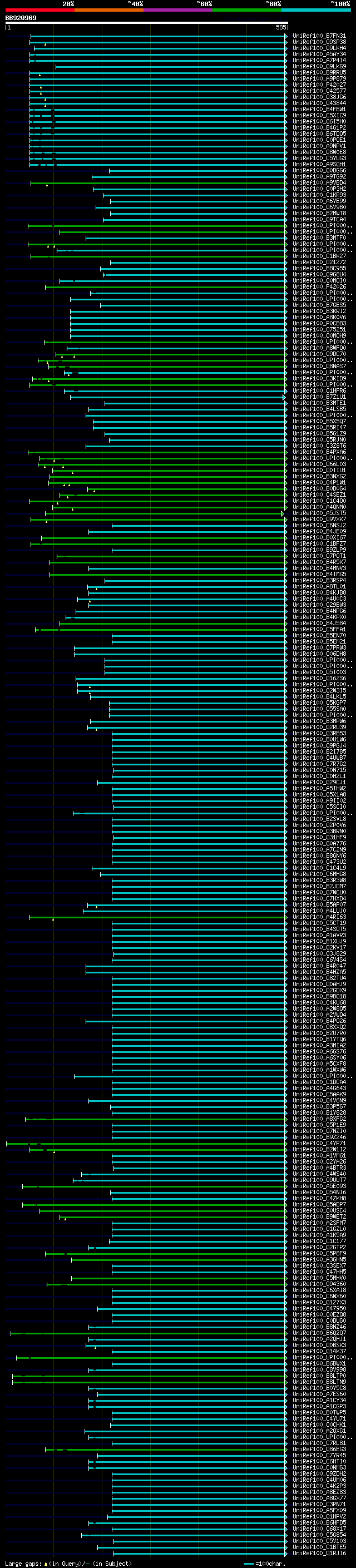The image size is (356, 1568).
Task: Click the red 20% identity legend segment
Action: tap(39, 10)
